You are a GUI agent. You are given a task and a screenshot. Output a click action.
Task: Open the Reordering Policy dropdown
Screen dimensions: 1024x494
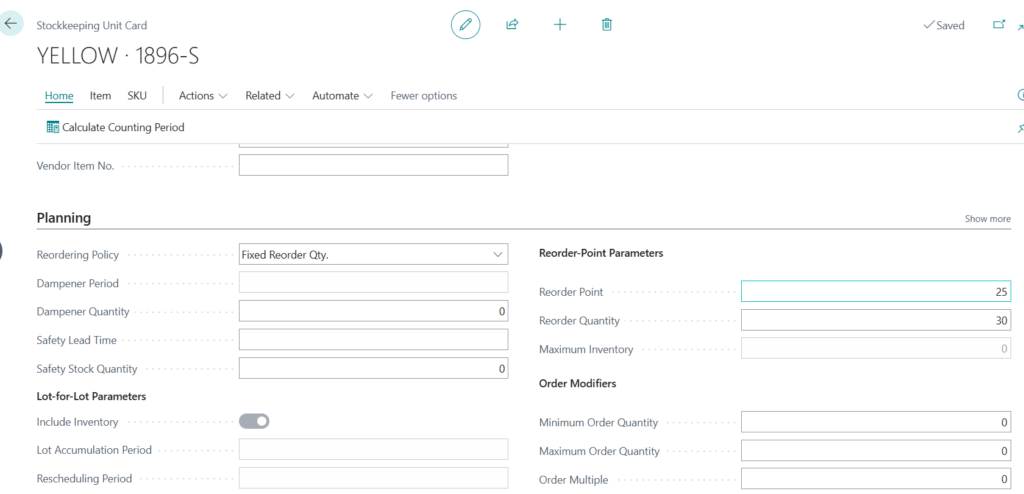tap(373, 255)
